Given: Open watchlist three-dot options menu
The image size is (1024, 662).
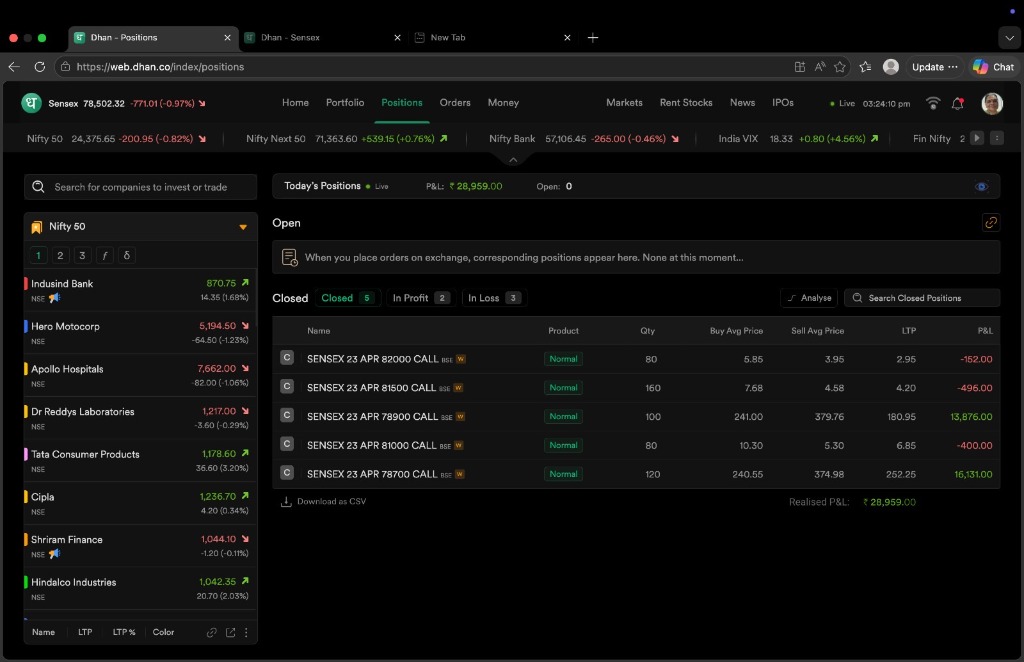Looking at the screenshot, I should 246,633.
